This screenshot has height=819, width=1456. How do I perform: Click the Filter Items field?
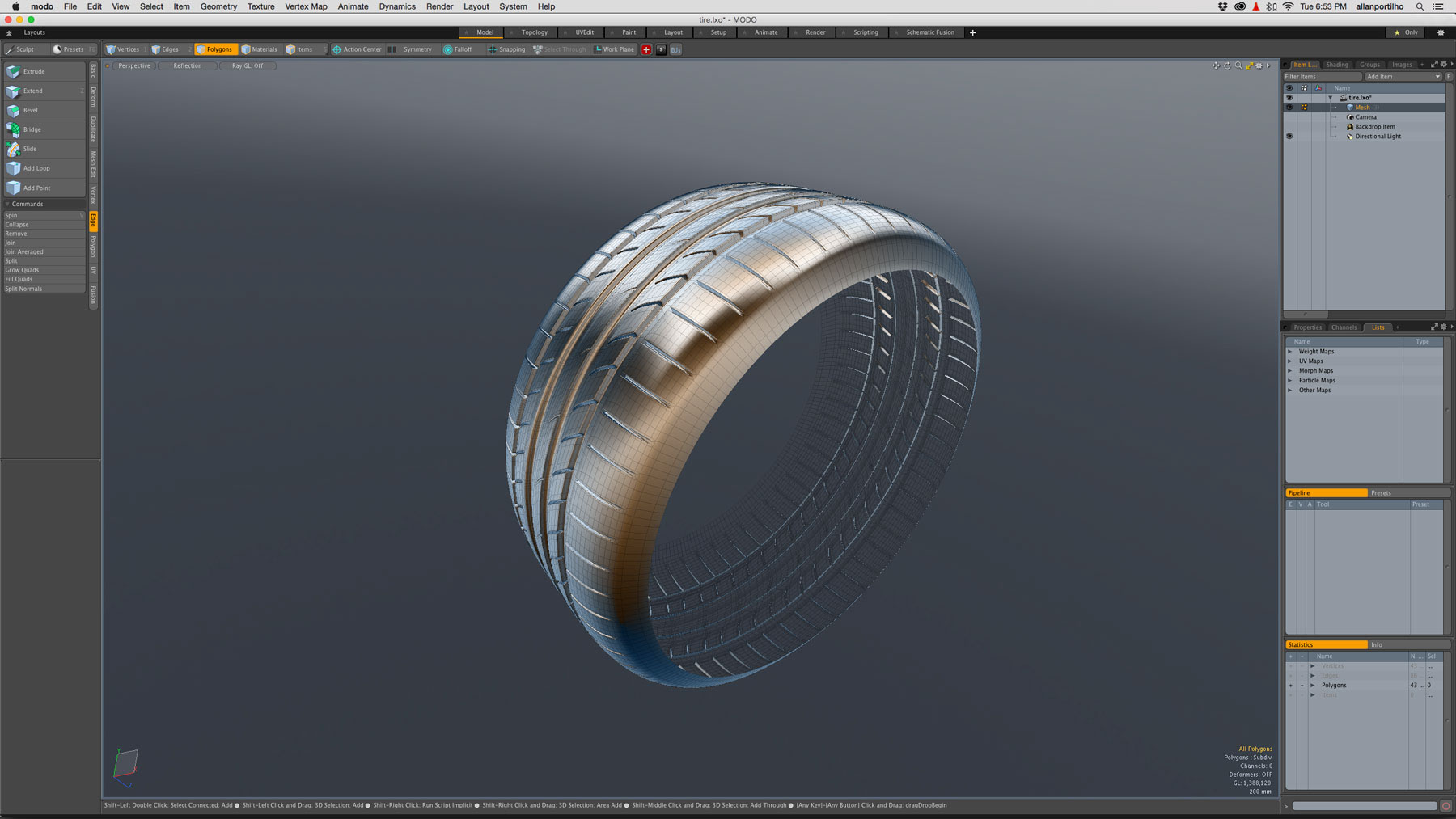point(1321,76)
